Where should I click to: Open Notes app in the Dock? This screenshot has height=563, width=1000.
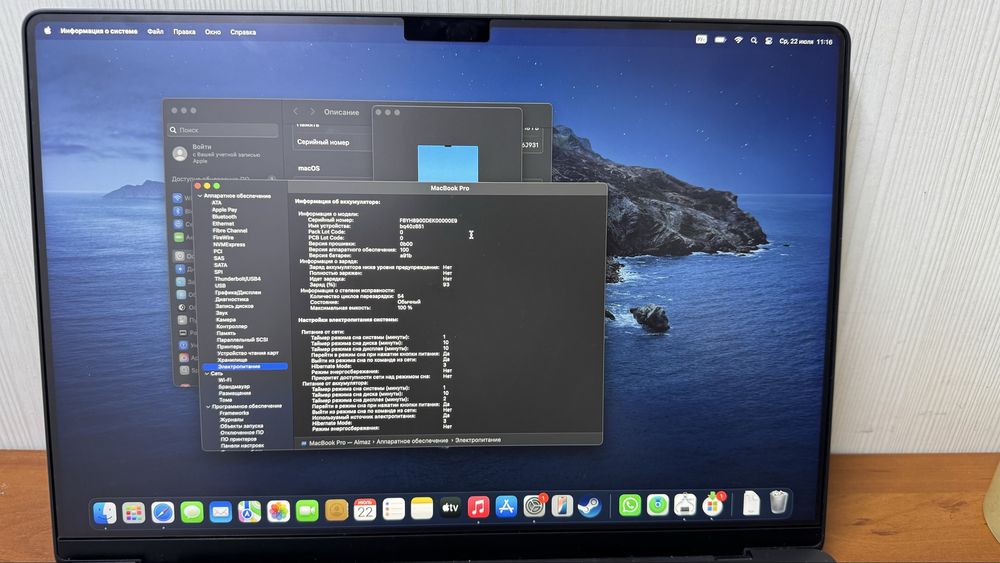point(422,508)
